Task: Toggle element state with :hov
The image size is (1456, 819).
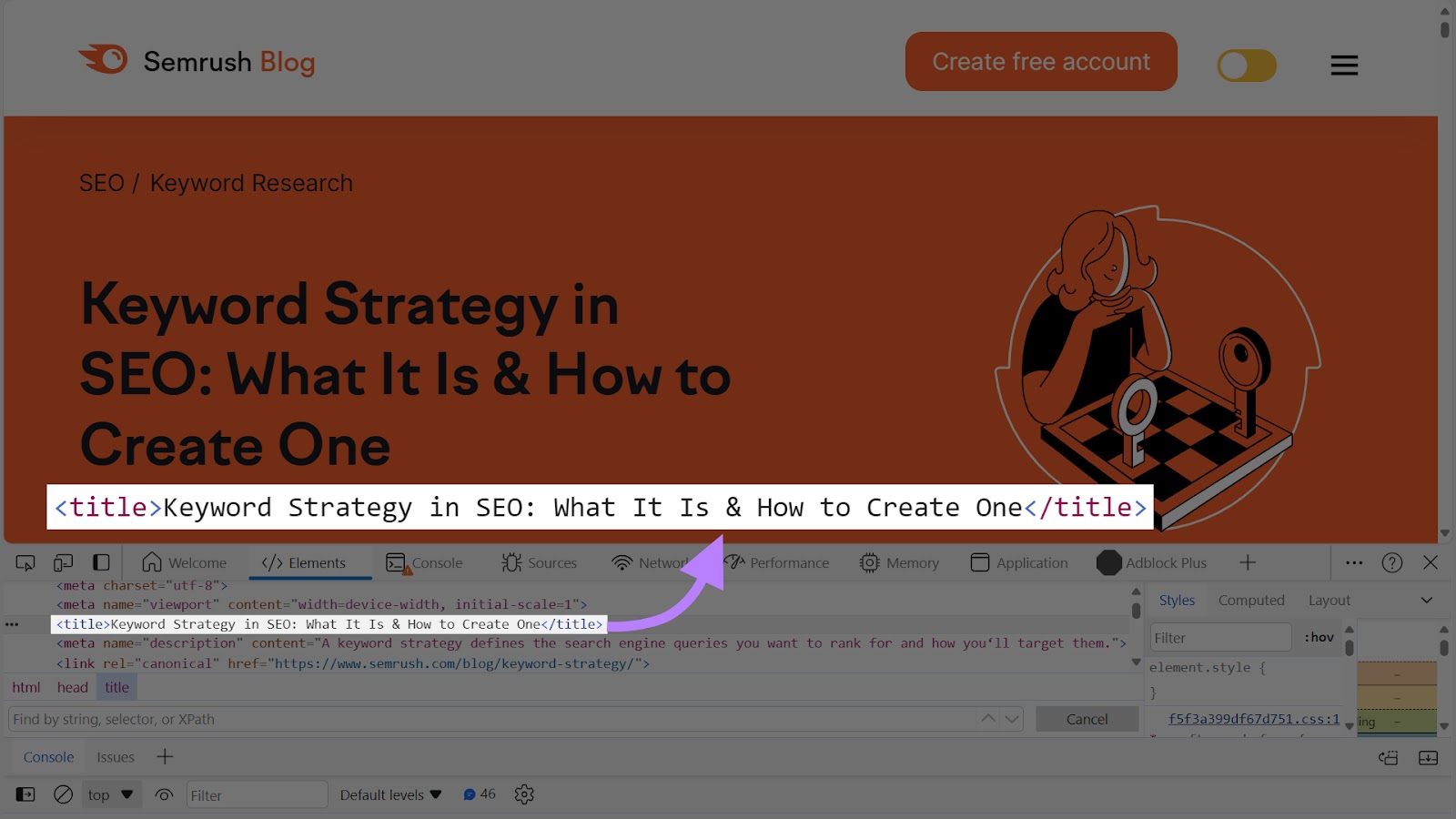Action: coord(1319,637)
